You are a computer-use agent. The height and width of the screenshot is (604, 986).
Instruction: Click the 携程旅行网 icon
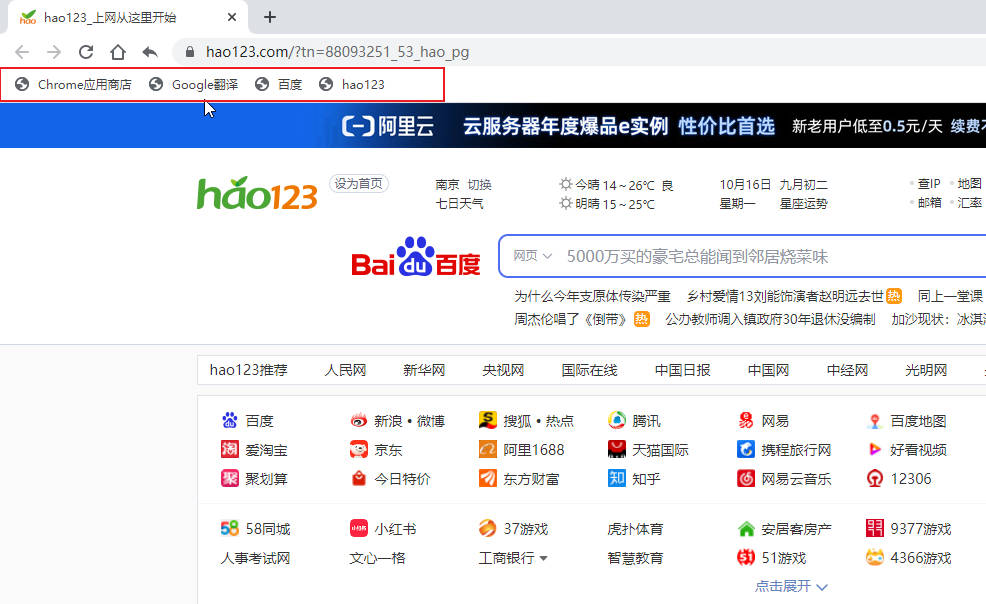[x=746, y=449]
